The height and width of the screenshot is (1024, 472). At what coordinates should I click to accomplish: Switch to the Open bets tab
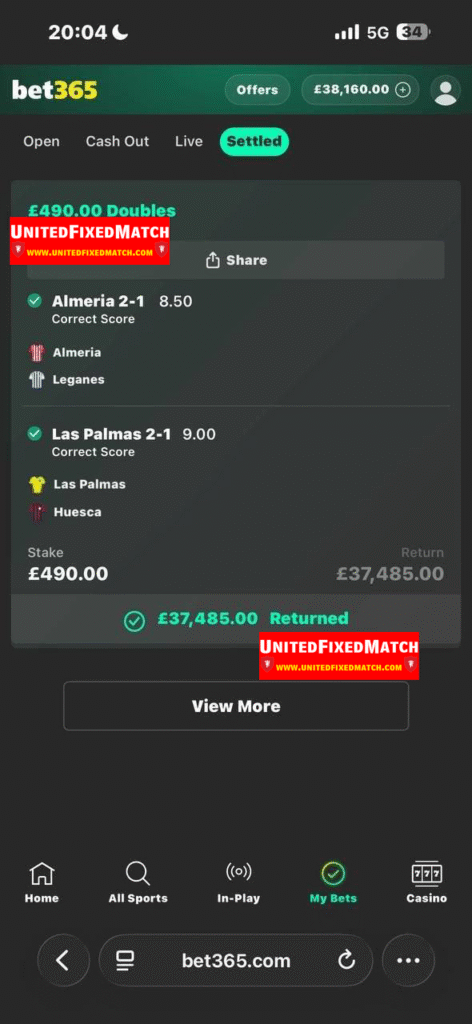tap(41, 142)
